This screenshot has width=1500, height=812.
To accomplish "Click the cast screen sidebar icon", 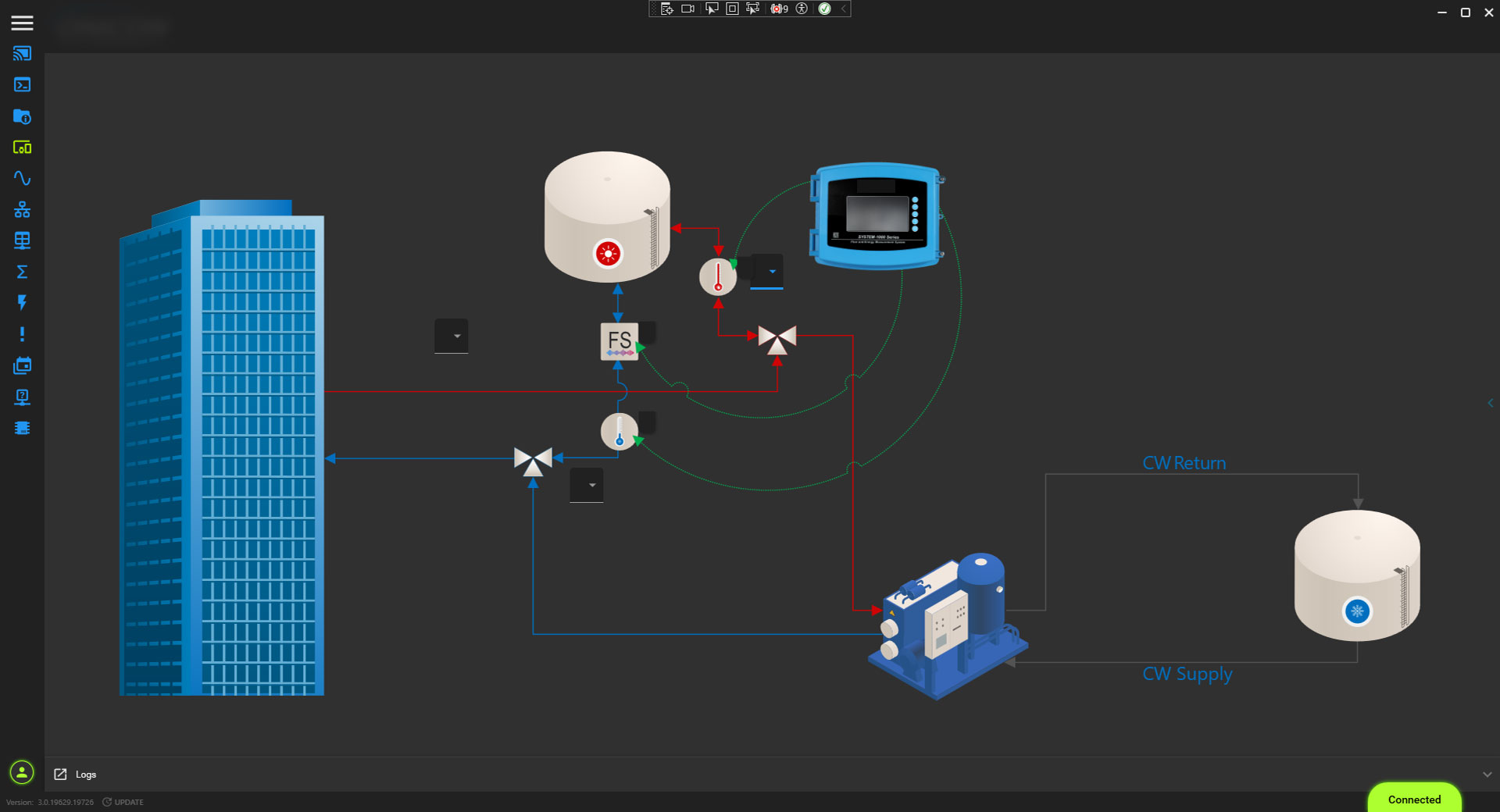I will [x=22, y=54].
